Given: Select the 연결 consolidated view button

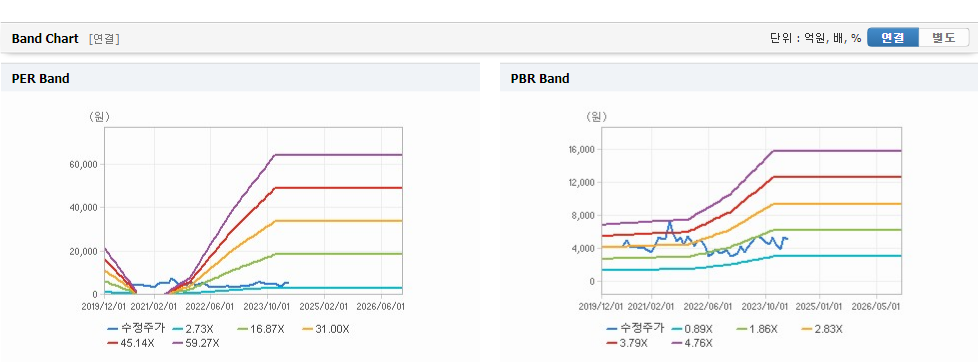Looking at the screenshot, I should coord(893,37).
